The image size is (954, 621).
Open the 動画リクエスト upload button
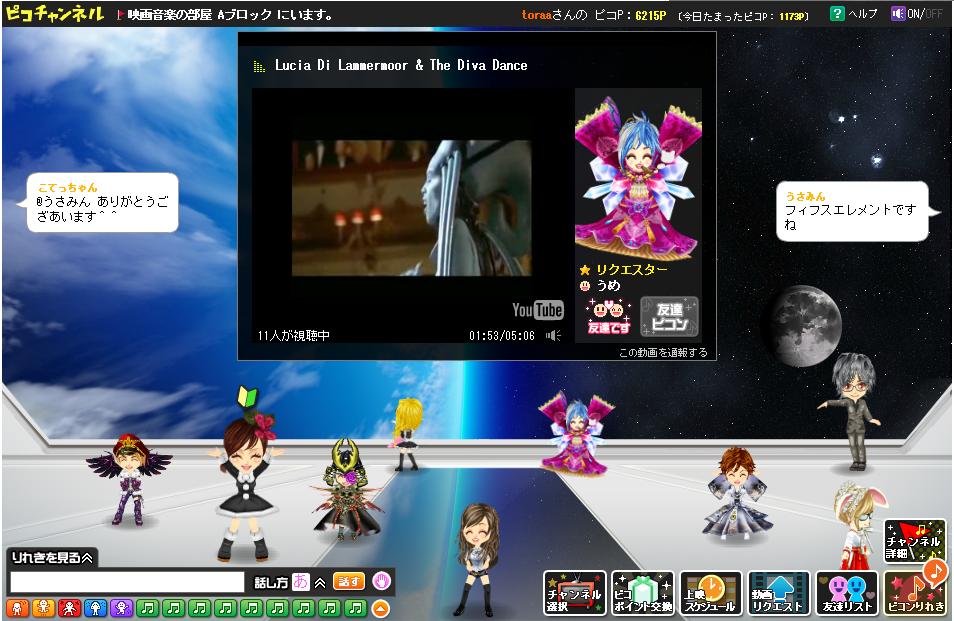(779, 593)
